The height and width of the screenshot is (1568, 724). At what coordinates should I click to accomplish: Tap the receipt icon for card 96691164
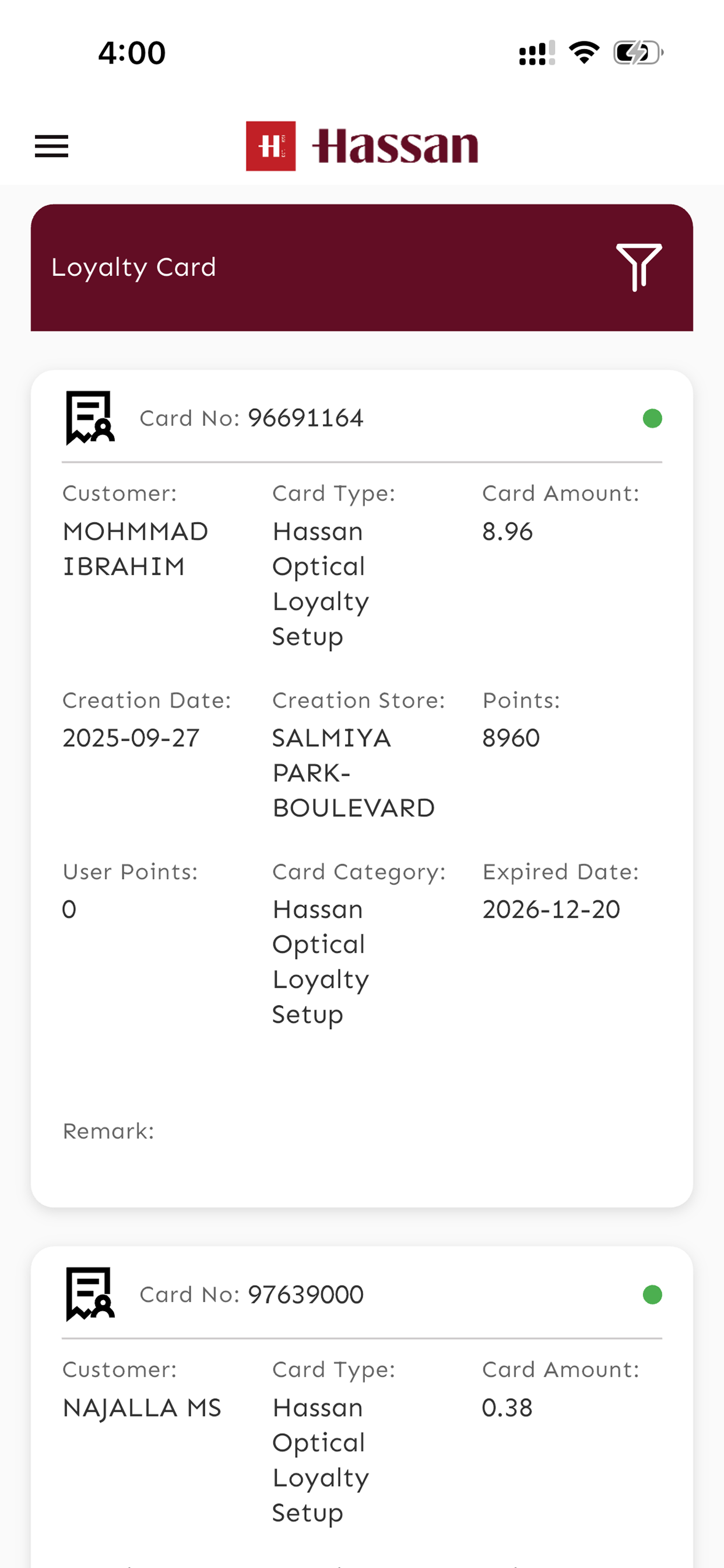point(90,418)
